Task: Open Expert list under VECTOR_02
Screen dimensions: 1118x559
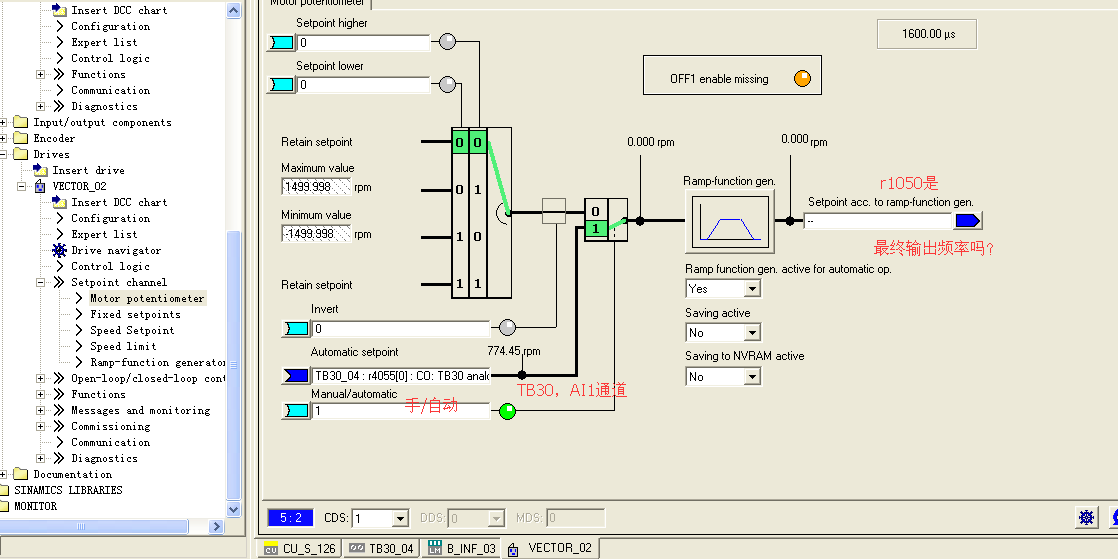Action: pyautogui.click(x=104, y=234)
